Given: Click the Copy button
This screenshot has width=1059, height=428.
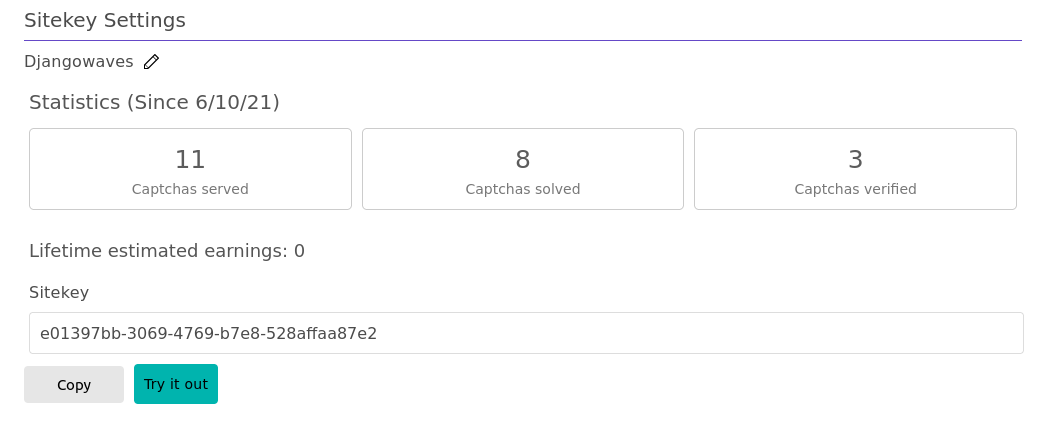Looking at the screenshot, I should pyautogui.click(x=74, y=385).
